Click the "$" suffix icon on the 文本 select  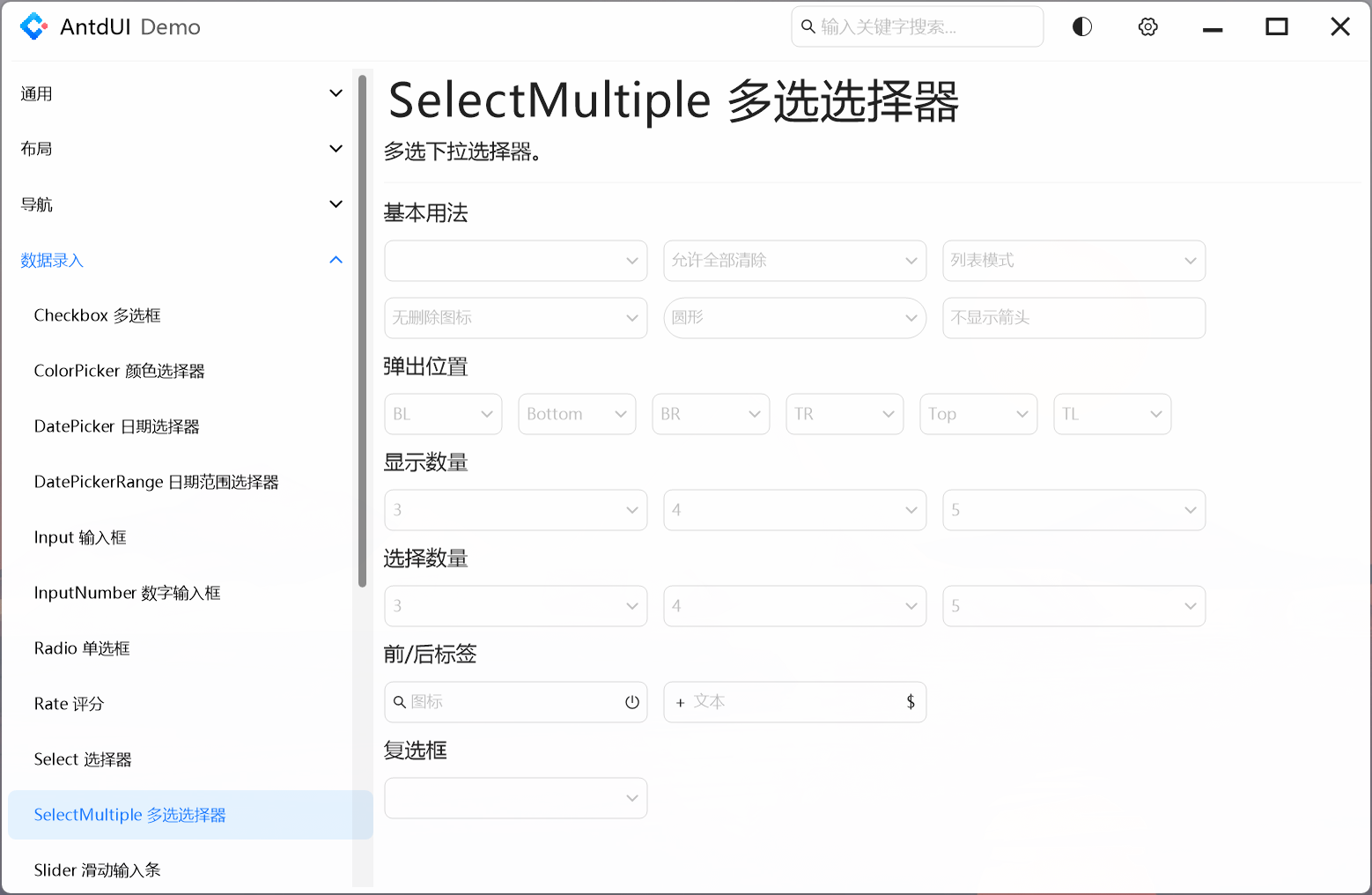coord(911,702)
